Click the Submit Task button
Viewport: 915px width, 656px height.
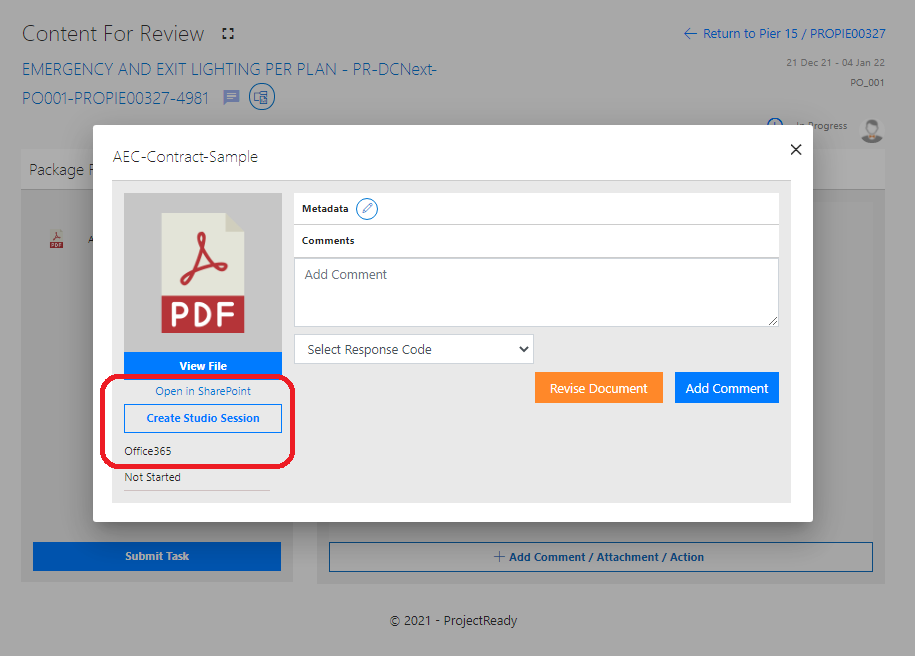point(157,556)
